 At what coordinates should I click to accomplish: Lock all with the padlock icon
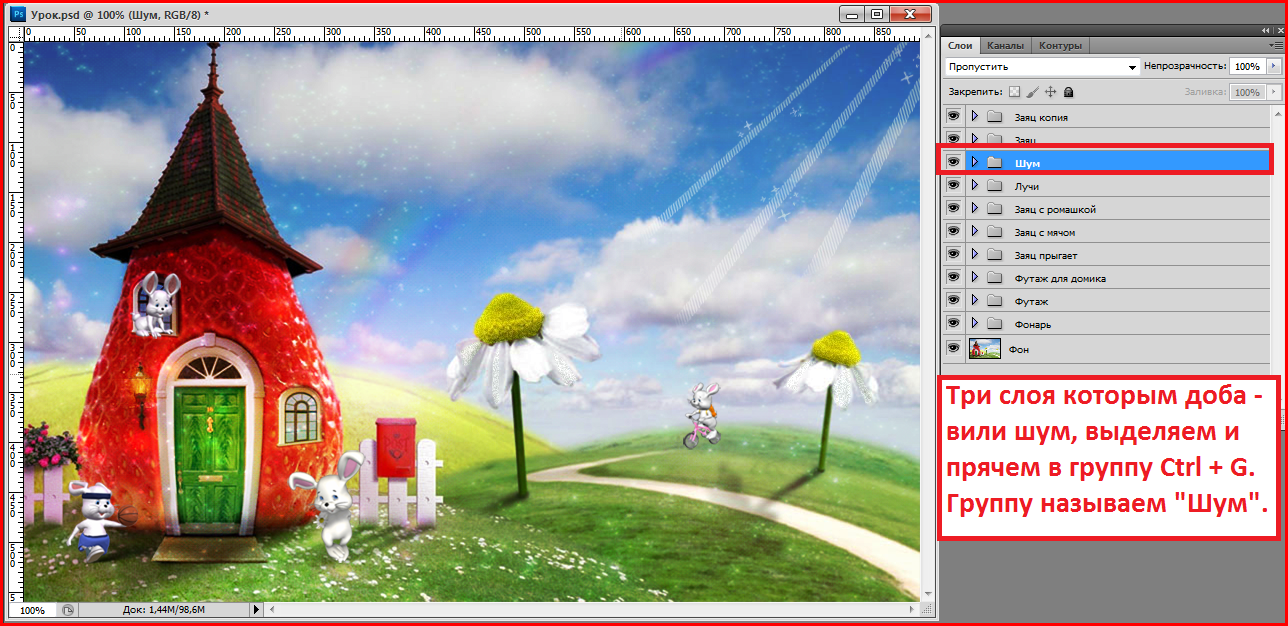(x=1068, y=92)
